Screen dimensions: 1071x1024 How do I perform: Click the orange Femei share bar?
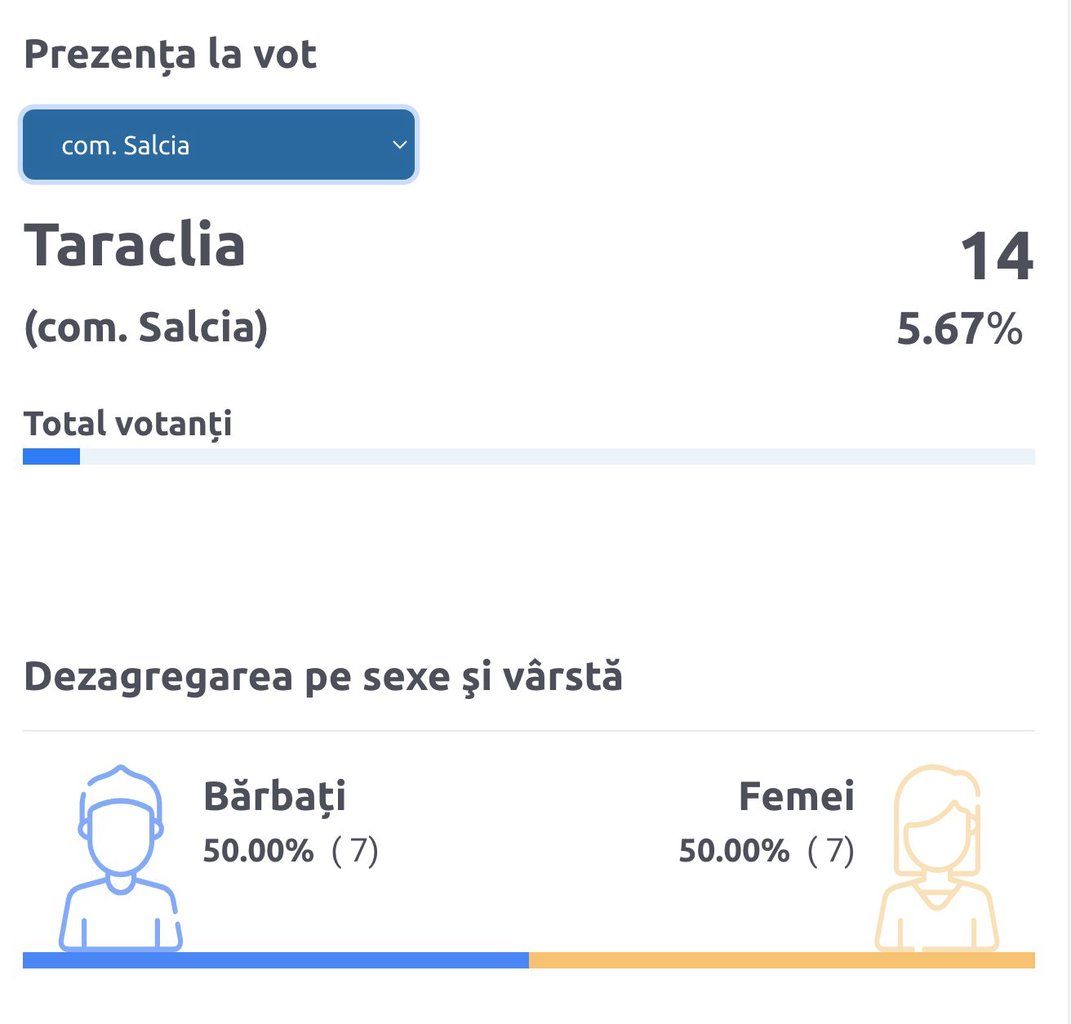click(x=781, y=960)
